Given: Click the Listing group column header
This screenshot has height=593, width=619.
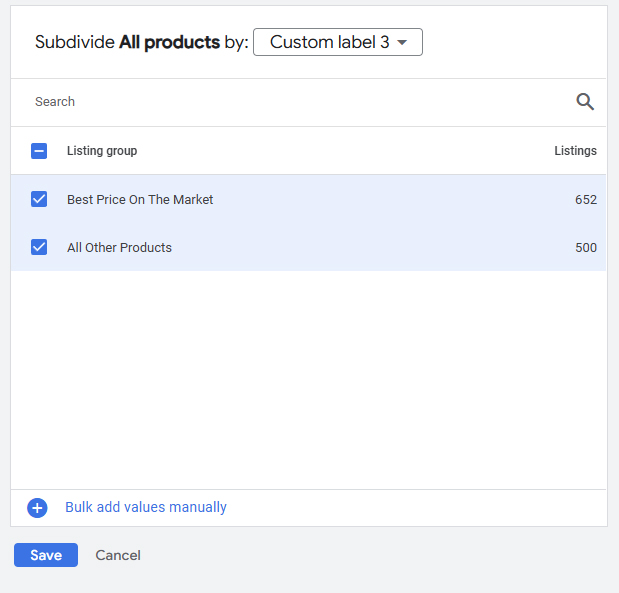Looking at the screenshot, I should 102,151.
